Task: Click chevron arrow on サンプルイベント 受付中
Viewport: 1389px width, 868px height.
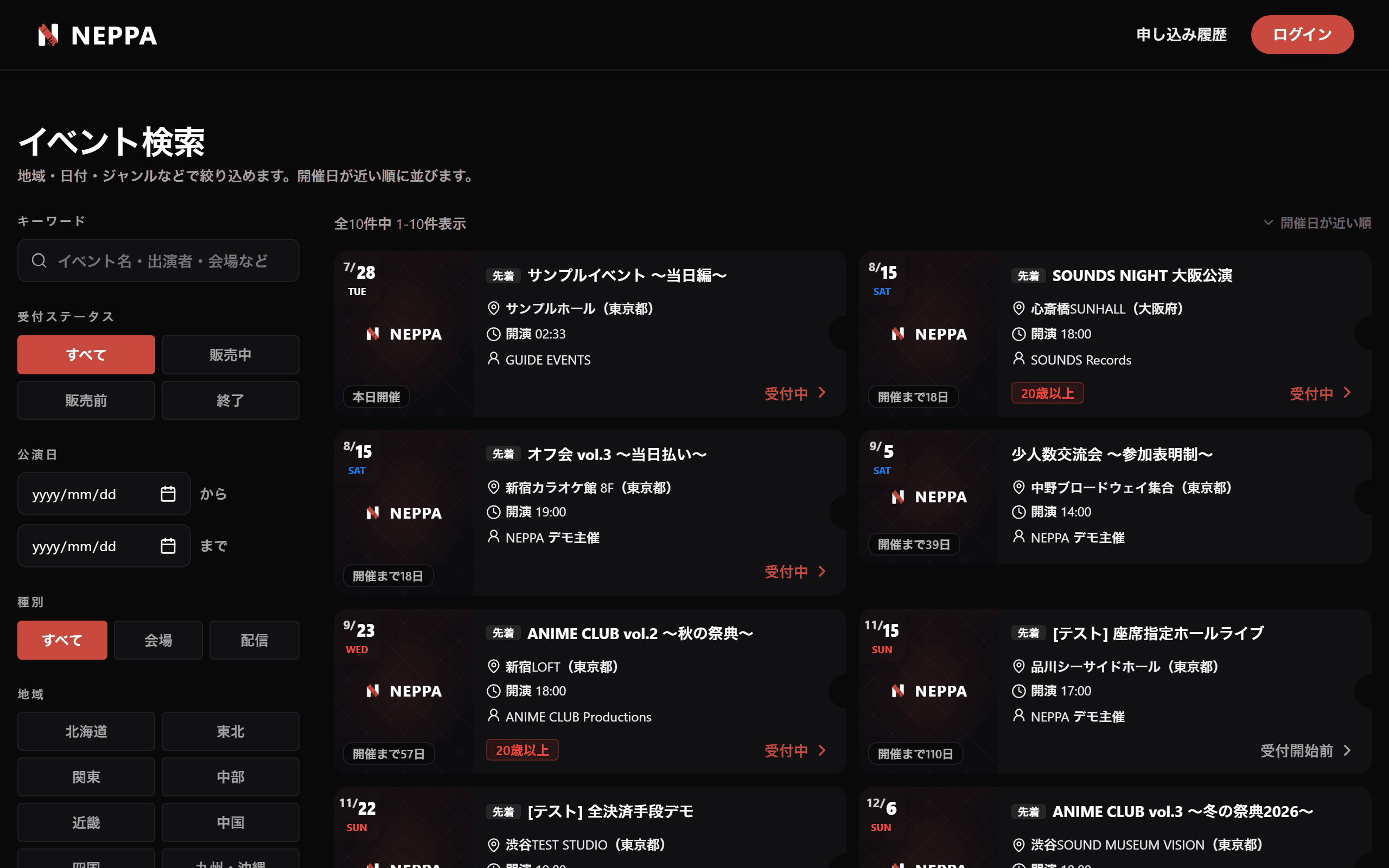Action: pyautogui.click(x=822, y=393)
